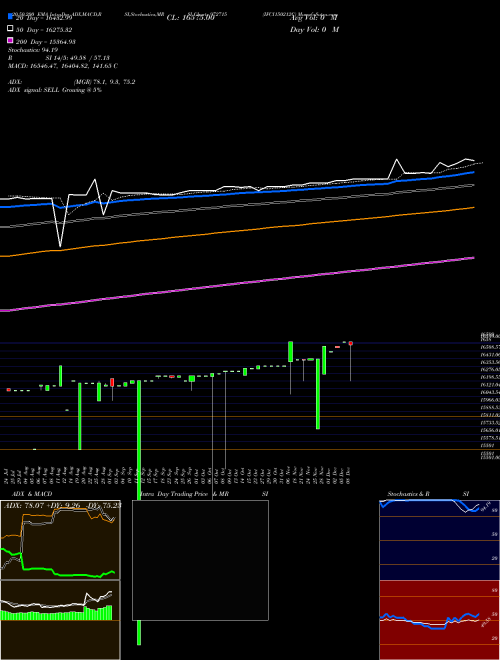
Task: Click 'ADX signal: SELL Growing @ 5%'
Action: (55, 90)
